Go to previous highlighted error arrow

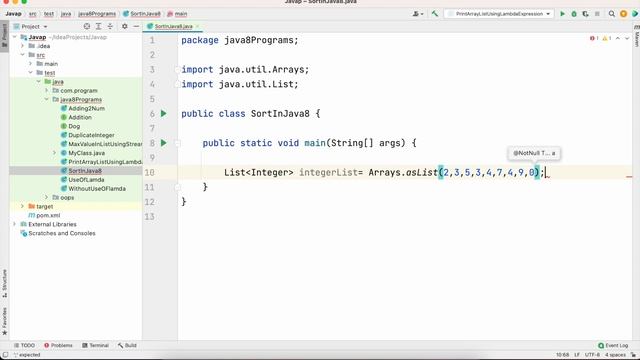pyautogui.click(x=618, y=38)
